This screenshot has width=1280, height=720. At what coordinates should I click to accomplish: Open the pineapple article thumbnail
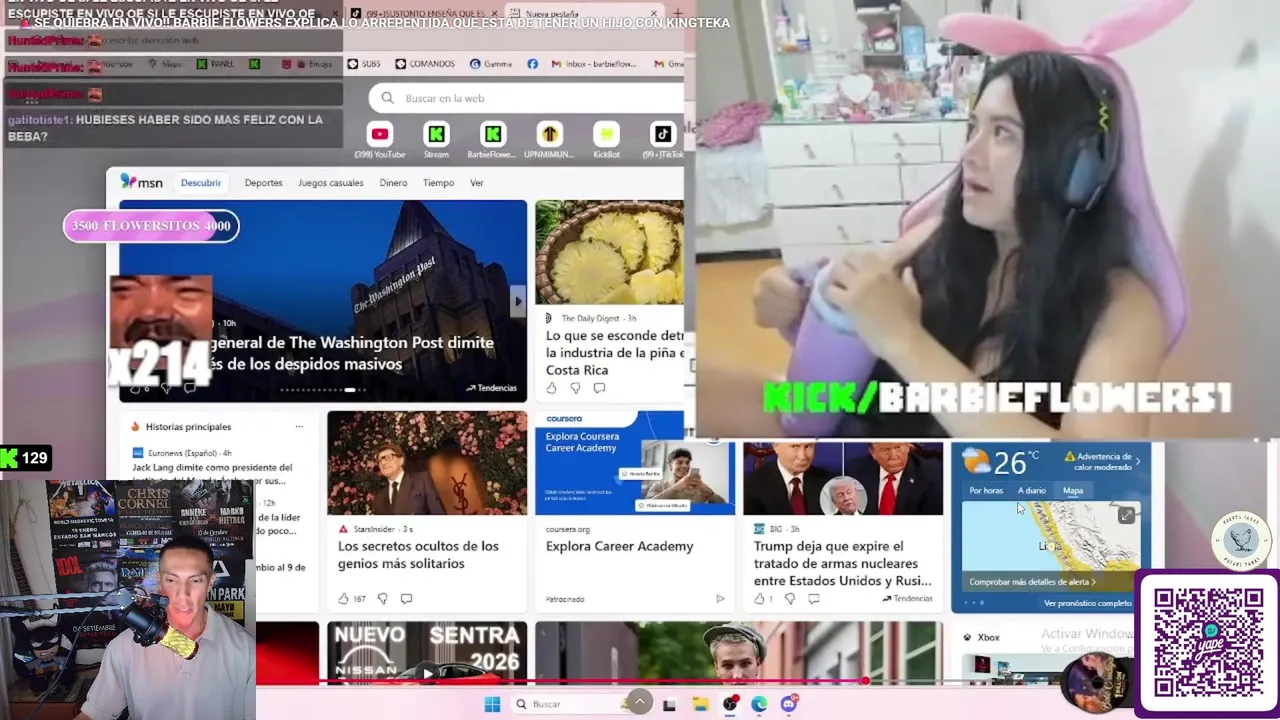coord(610,252)
